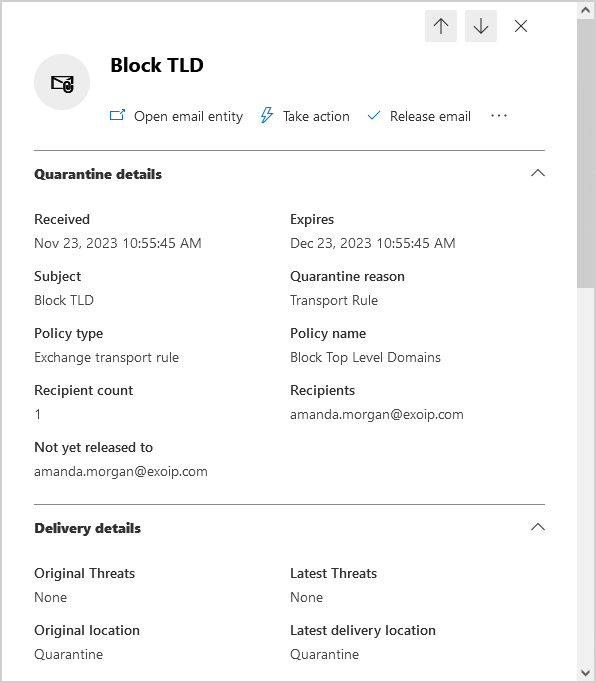Collapse the Quarantine details section
Viewport: 596px width, 683px height.
click(538, 173)
